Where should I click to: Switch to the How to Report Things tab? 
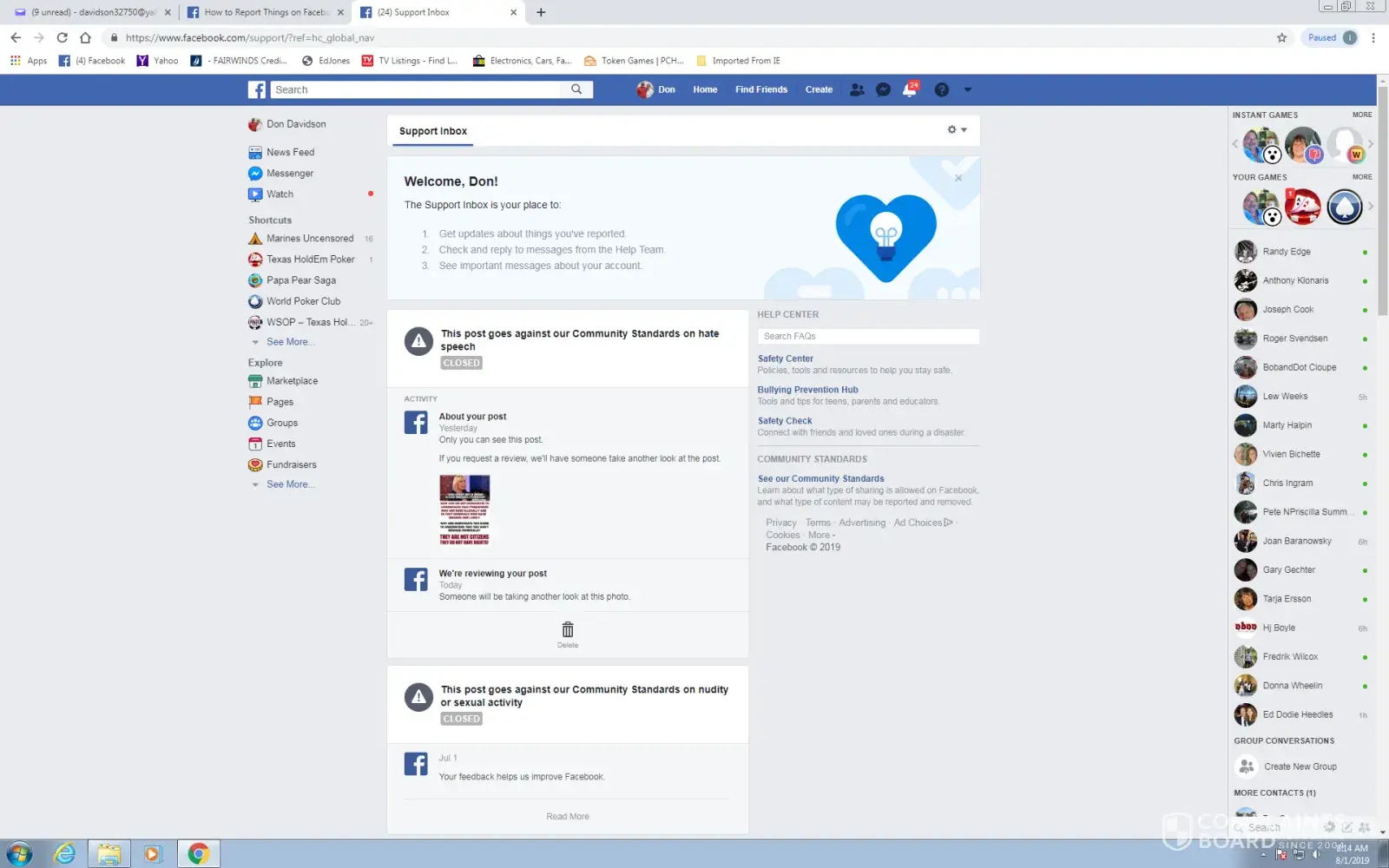click(266, 12)
